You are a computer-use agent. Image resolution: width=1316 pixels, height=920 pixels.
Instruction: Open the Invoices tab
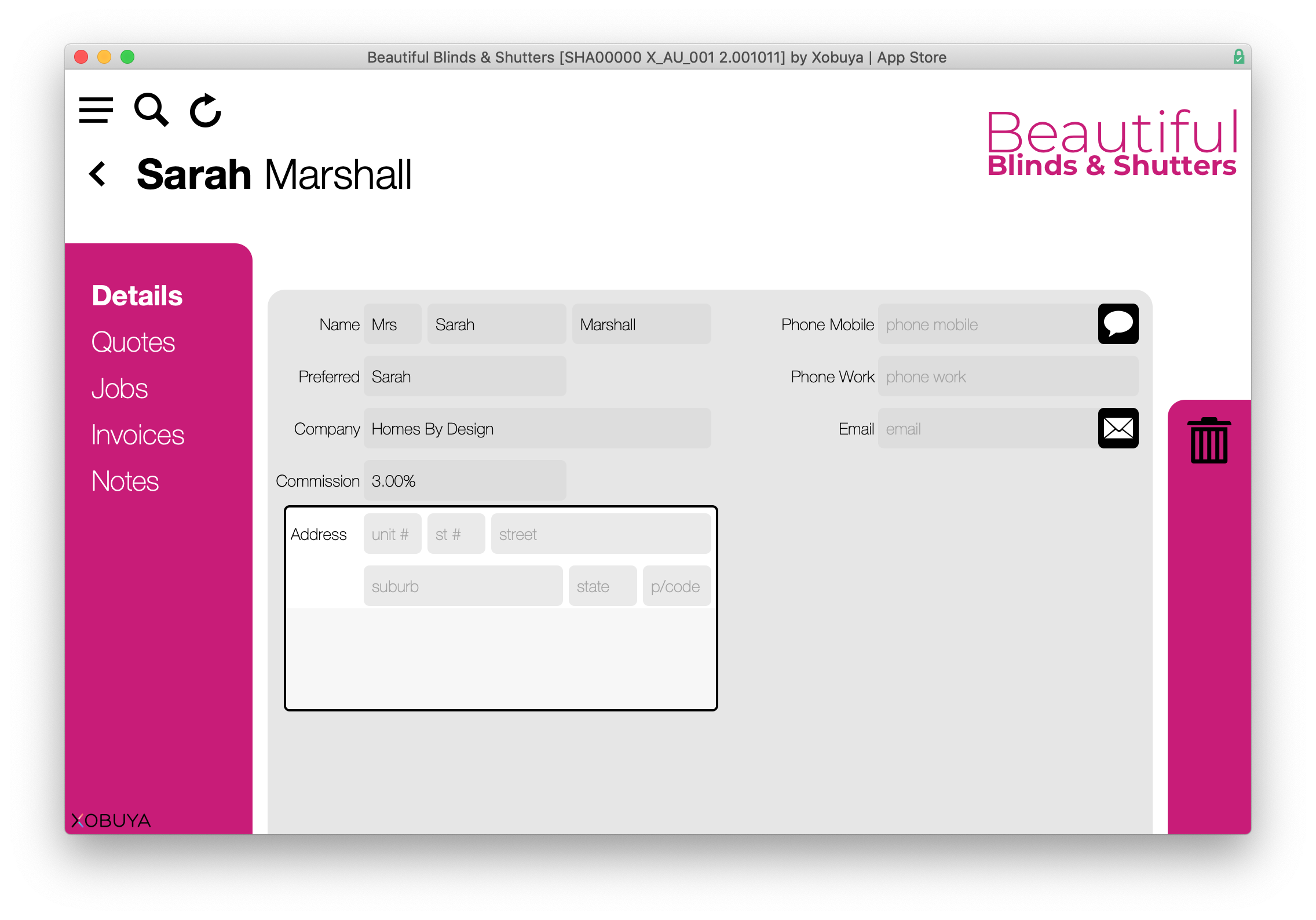tap(138, 435)
